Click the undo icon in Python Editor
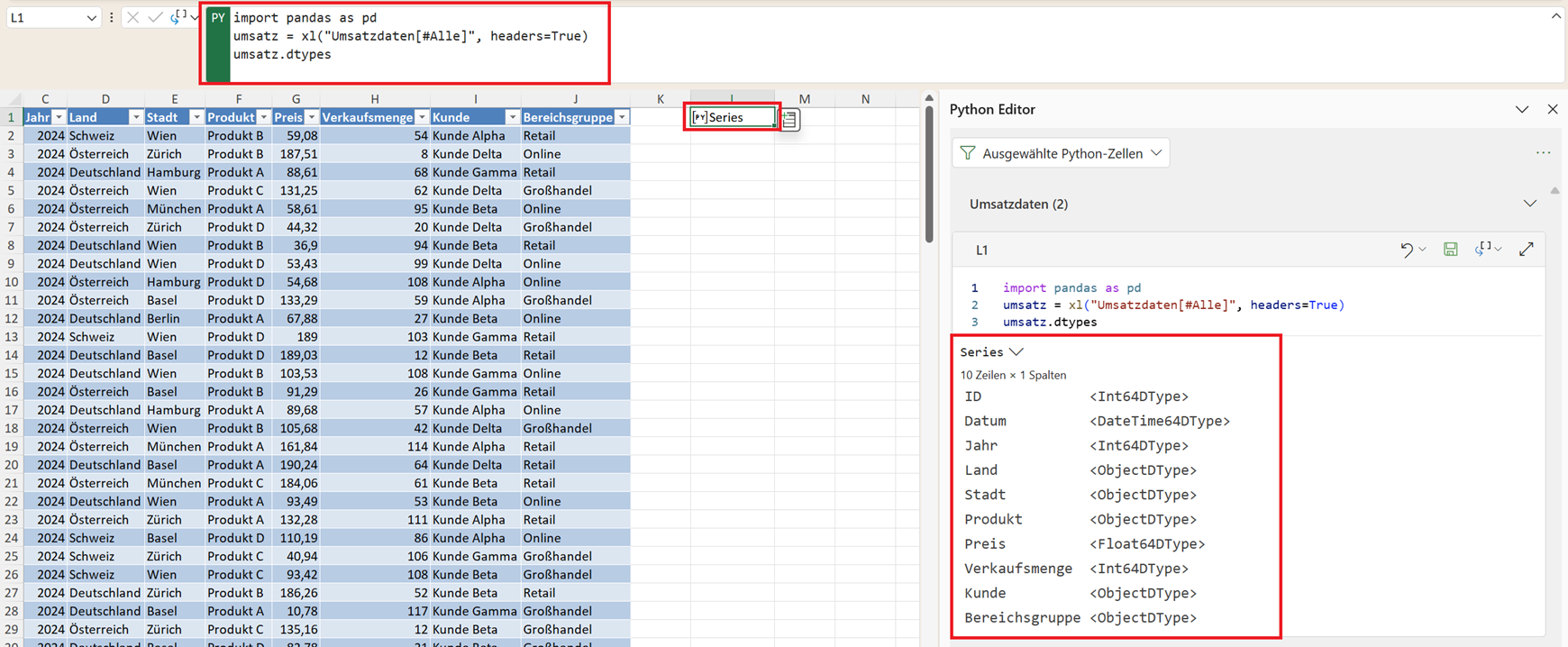This screenshot has width=1568, height=647. pyautogui.click(x=1406, y=250)
